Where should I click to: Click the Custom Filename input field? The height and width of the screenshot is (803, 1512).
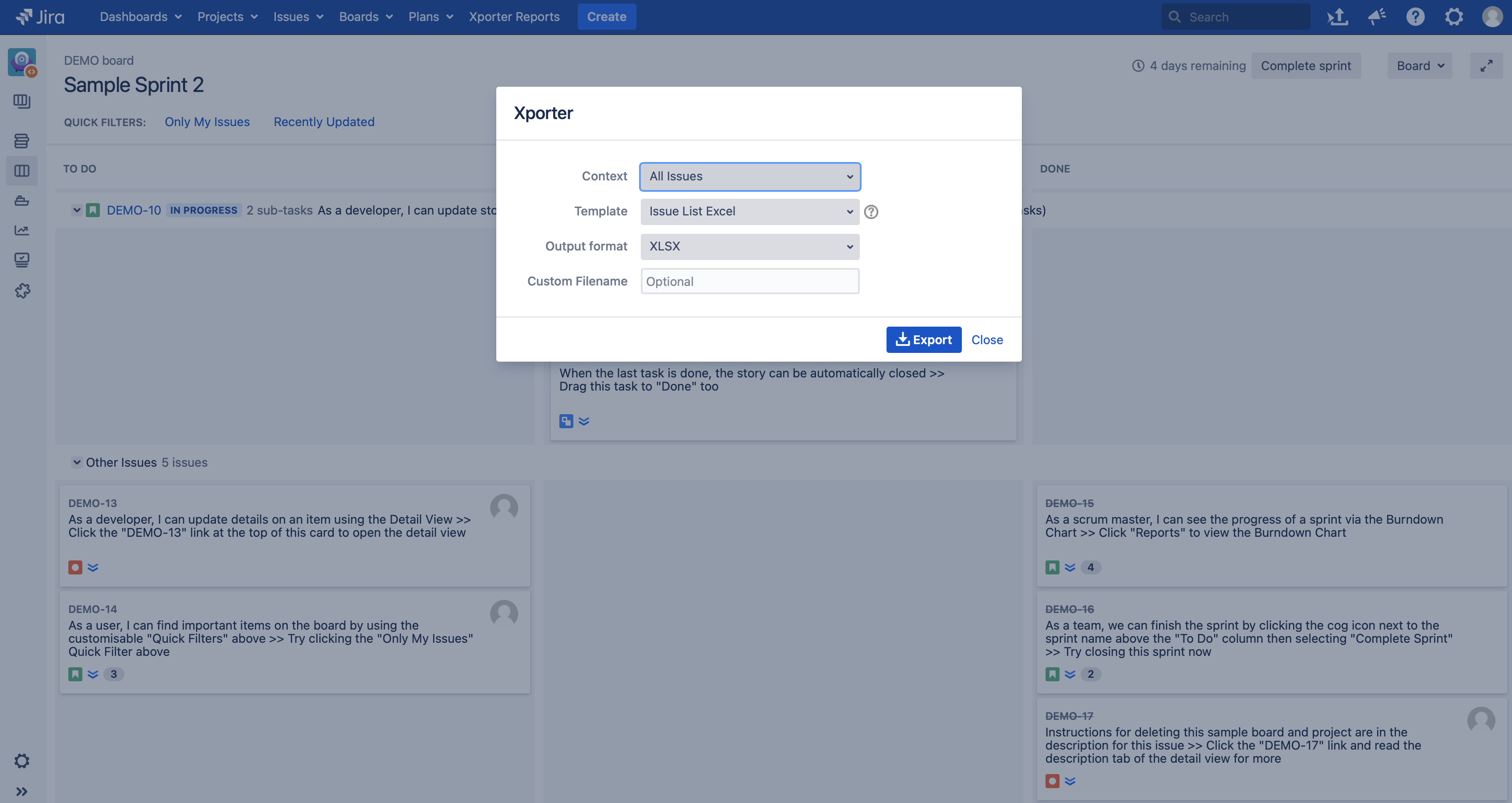749,282
